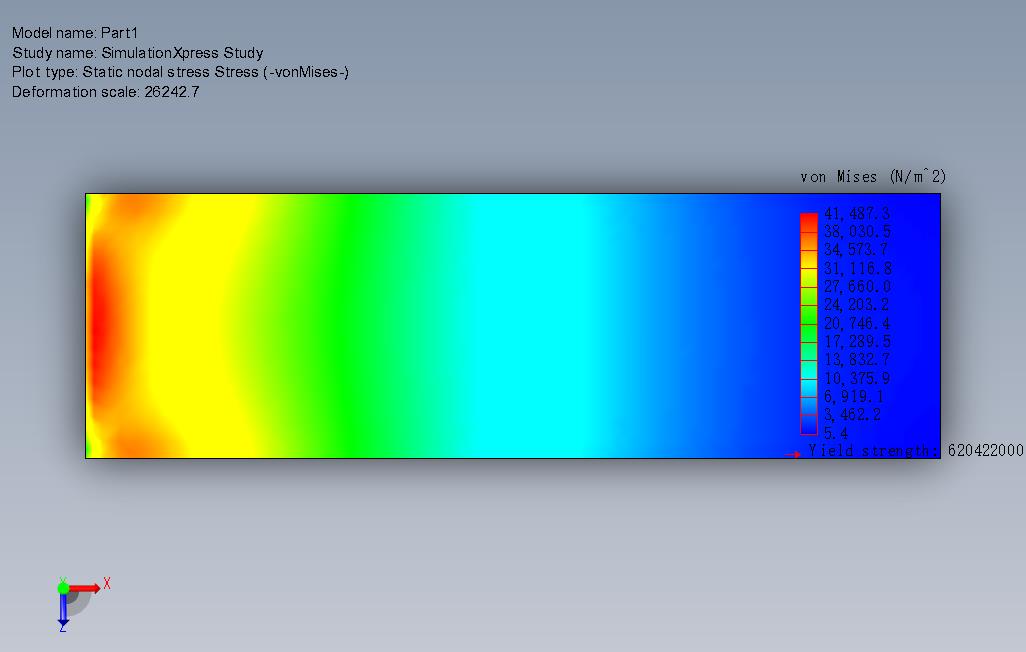Click legend value 6,919.1
This screenshot has width=1026, height=652.
tap(853, 397)
